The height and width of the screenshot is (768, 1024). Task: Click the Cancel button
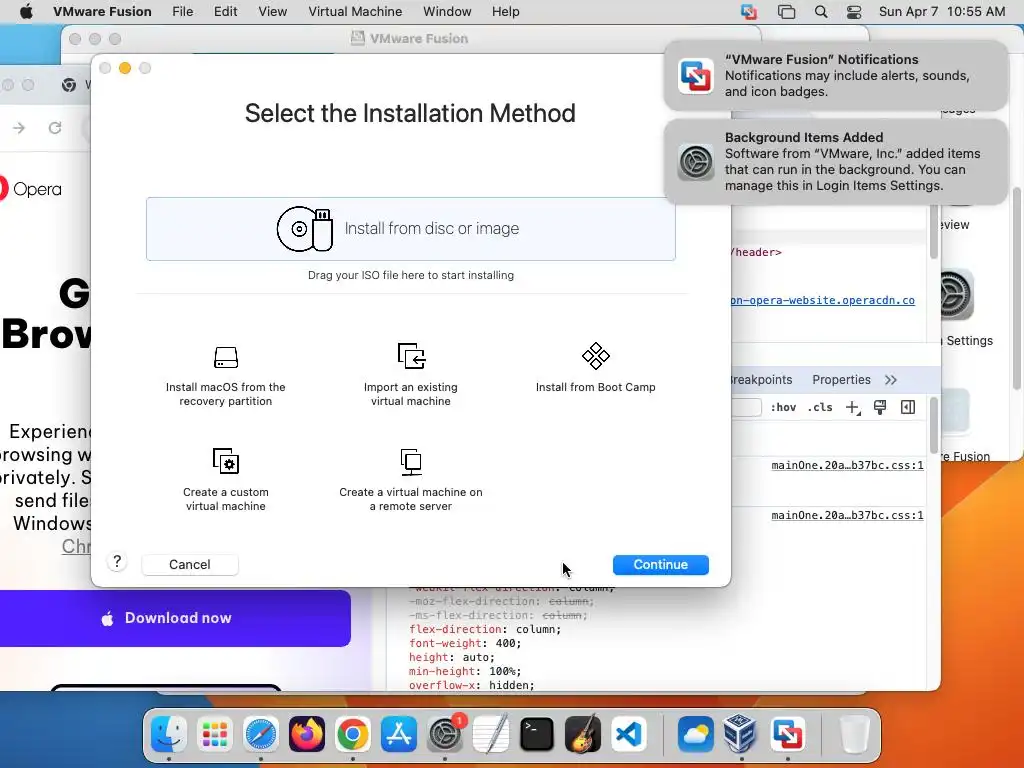coord(189,565)
